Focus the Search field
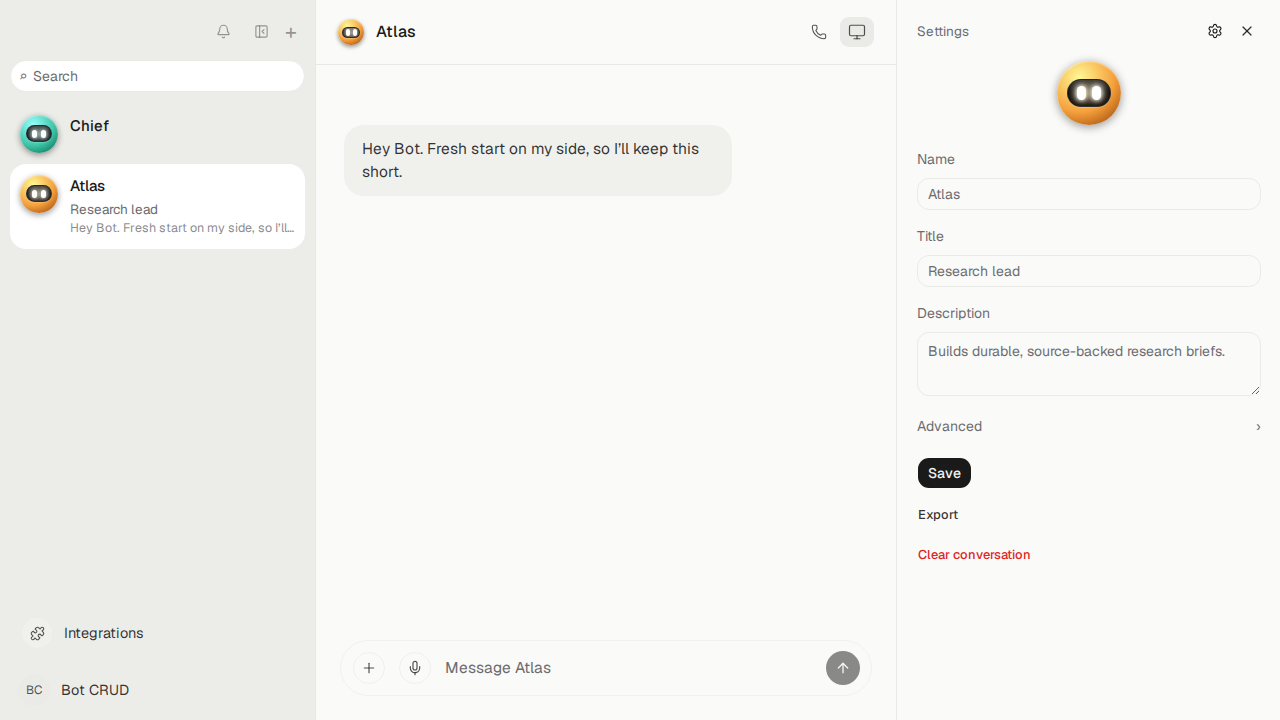The image size is (1280, 720). (157, 76)
